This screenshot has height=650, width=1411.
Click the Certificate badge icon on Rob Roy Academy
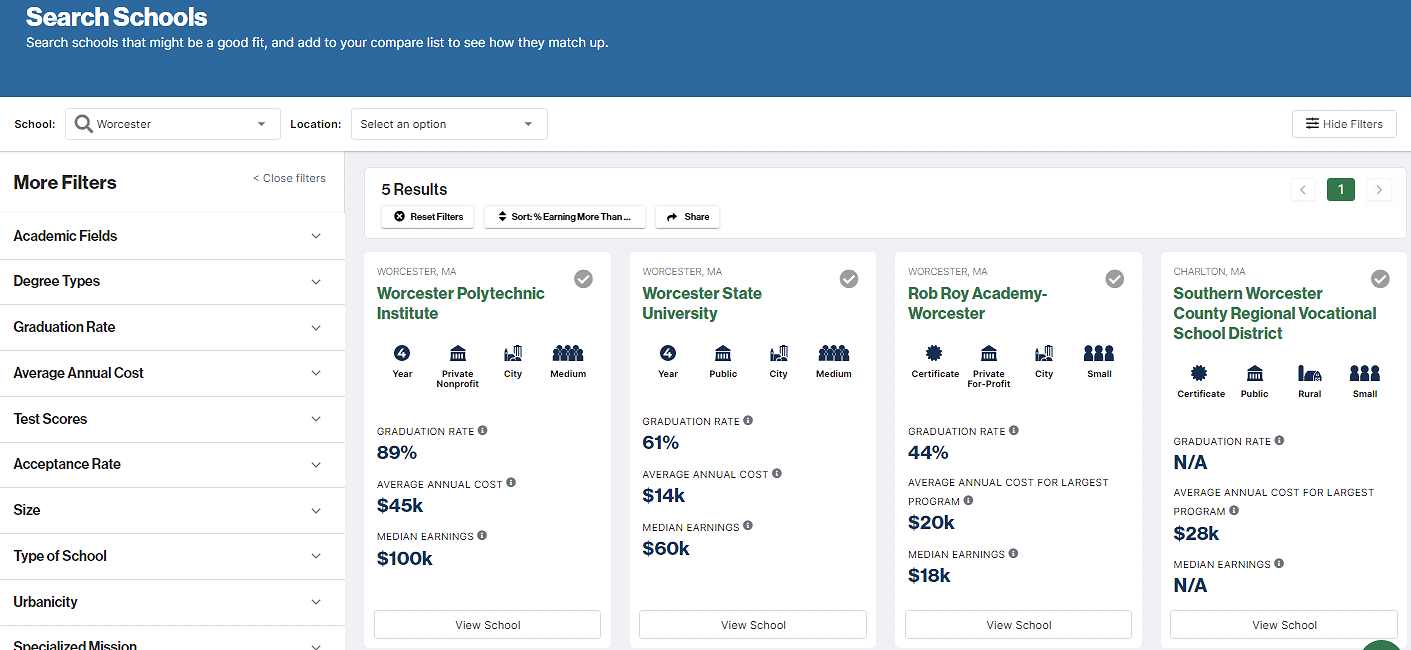click(x=934, y=353)
